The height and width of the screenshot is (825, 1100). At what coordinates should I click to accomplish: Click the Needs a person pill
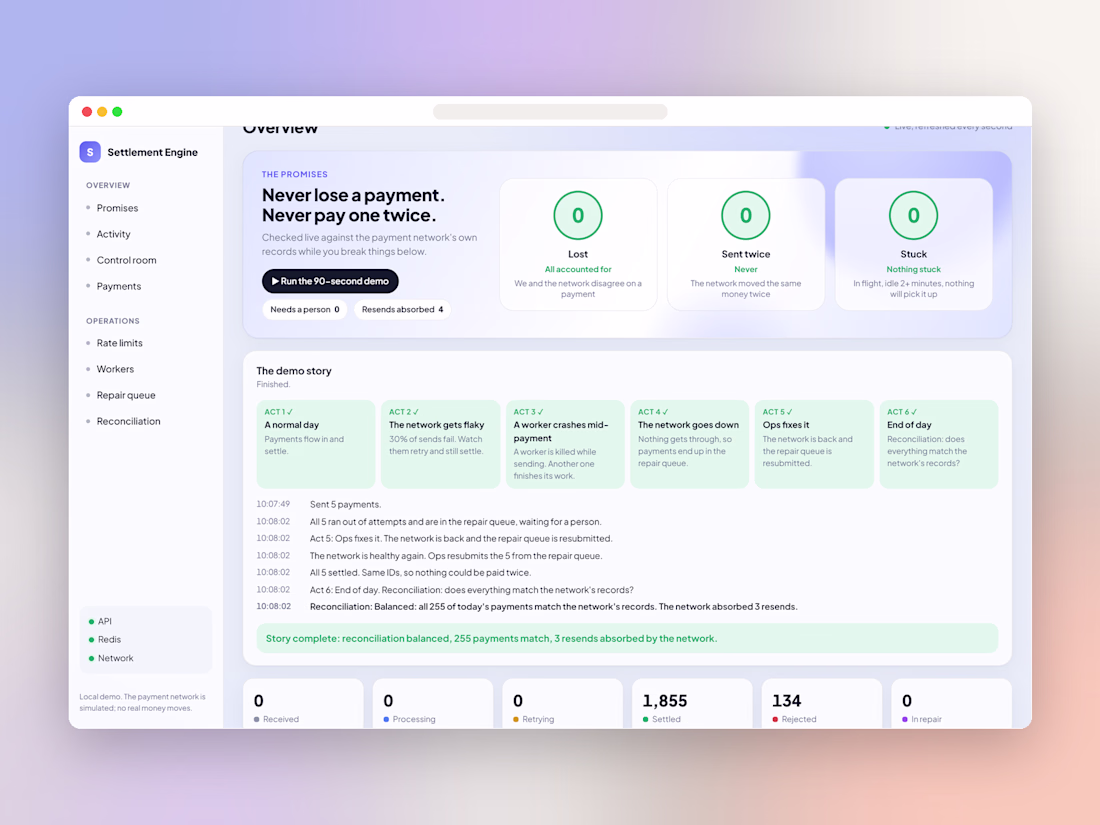[x=304, y=309]
